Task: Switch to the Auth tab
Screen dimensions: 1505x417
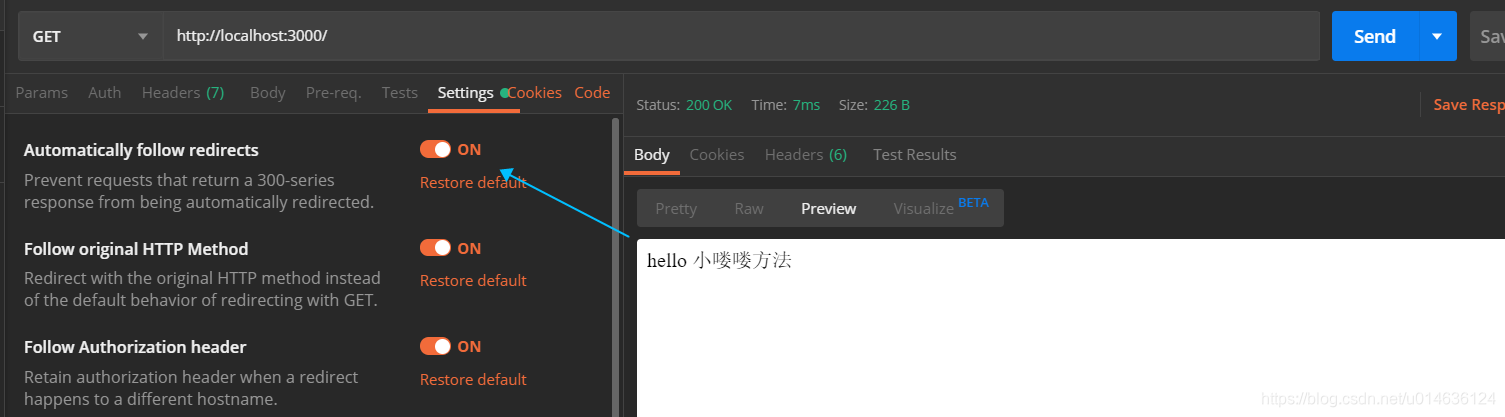Action: tap(105, 92)
